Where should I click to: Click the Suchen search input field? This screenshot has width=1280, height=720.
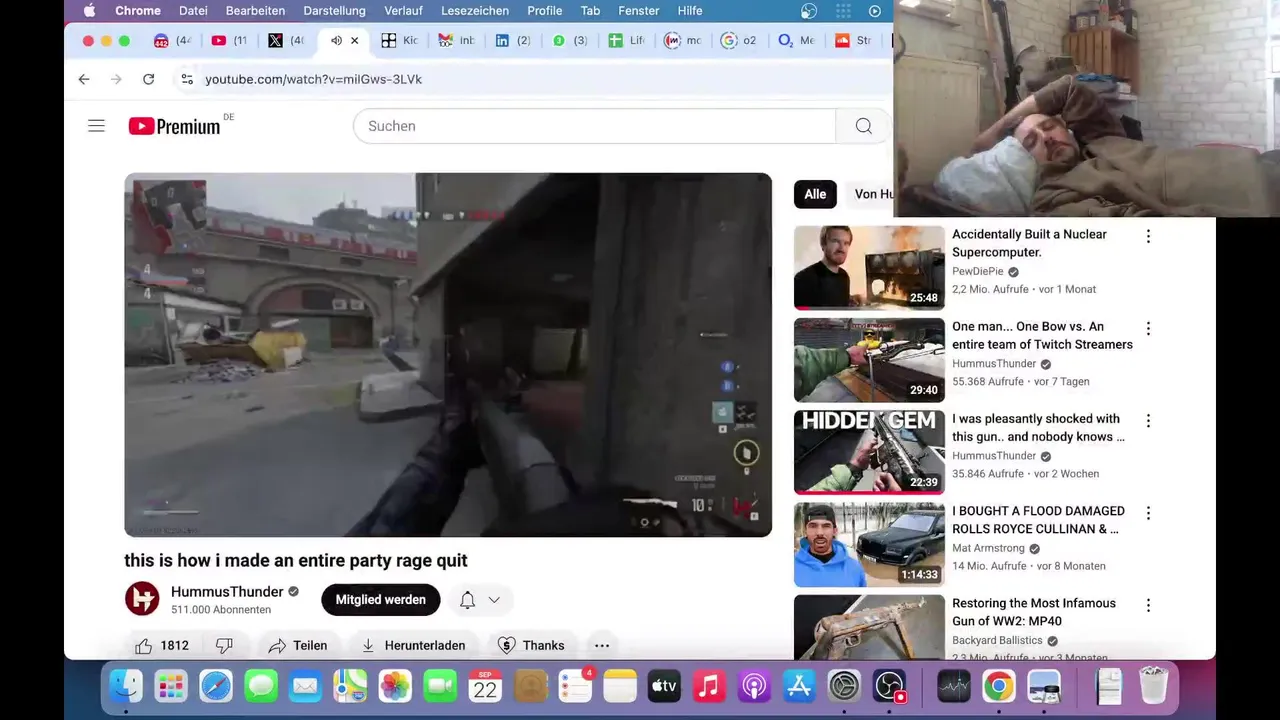click(x=594, y=126)
